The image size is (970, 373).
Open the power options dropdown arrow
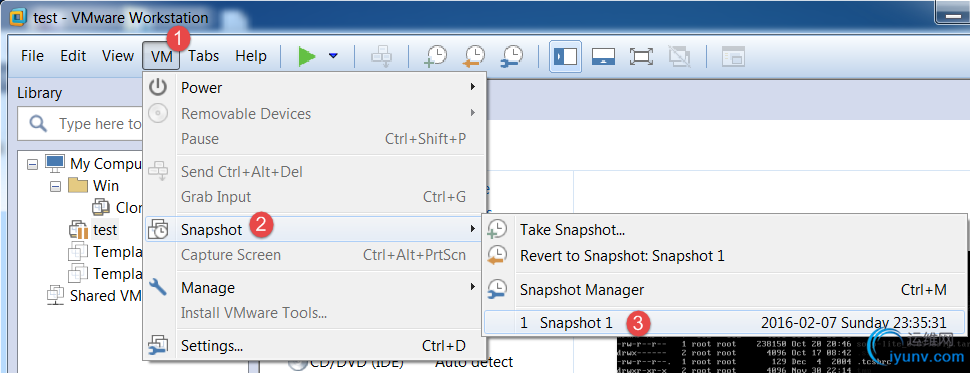[333, 56]
